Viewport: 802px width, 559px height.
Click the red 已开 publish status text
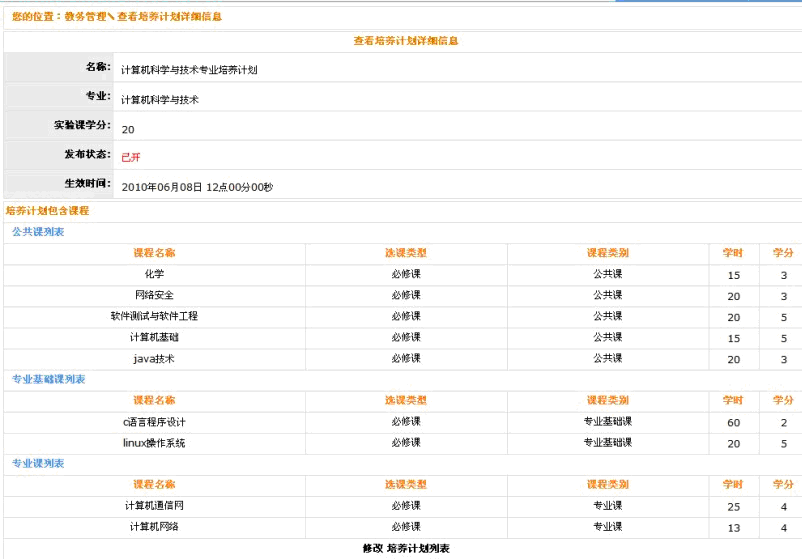131,158
